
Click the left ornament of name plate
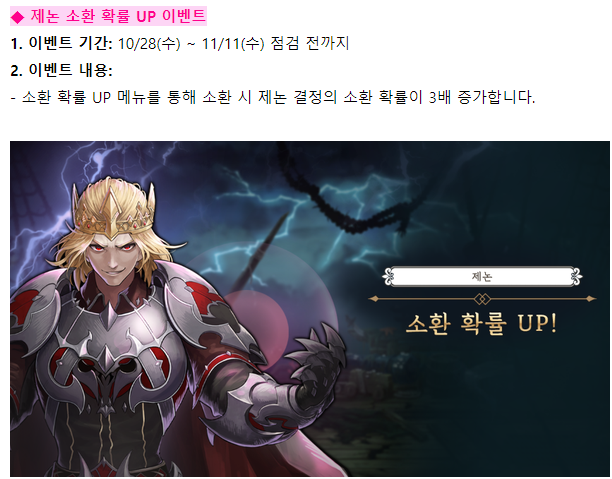[388, 277]
